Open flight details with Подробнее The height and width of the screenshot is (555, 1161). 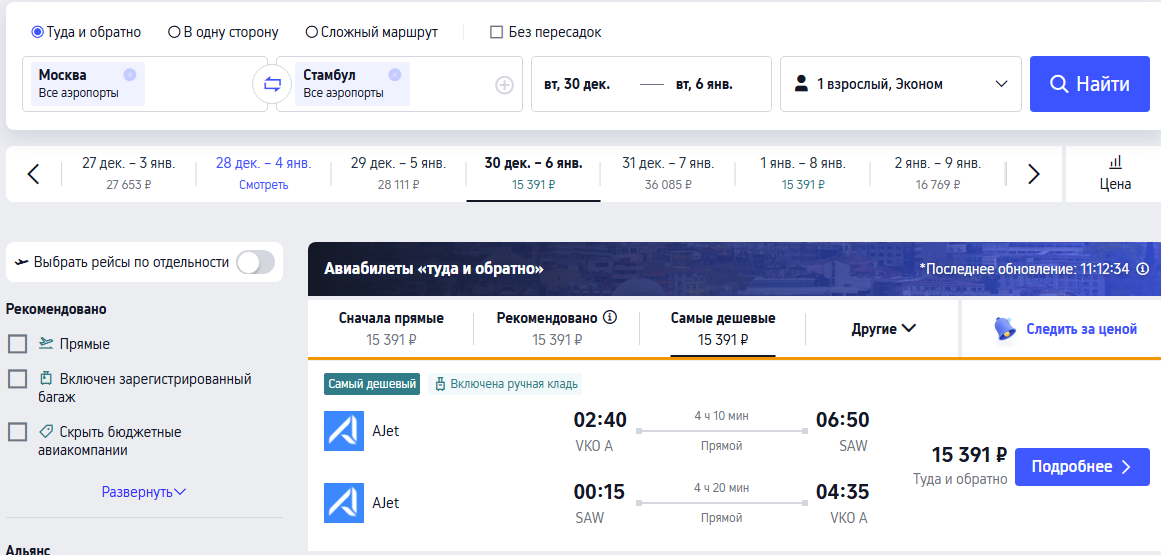[1082, 467]
